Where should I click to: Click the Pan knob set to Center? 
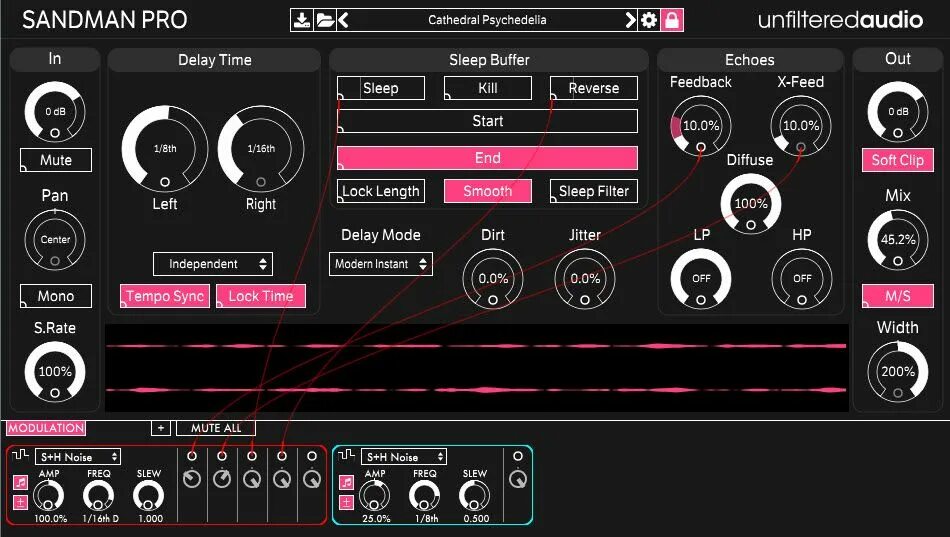(x=55, y=239)
